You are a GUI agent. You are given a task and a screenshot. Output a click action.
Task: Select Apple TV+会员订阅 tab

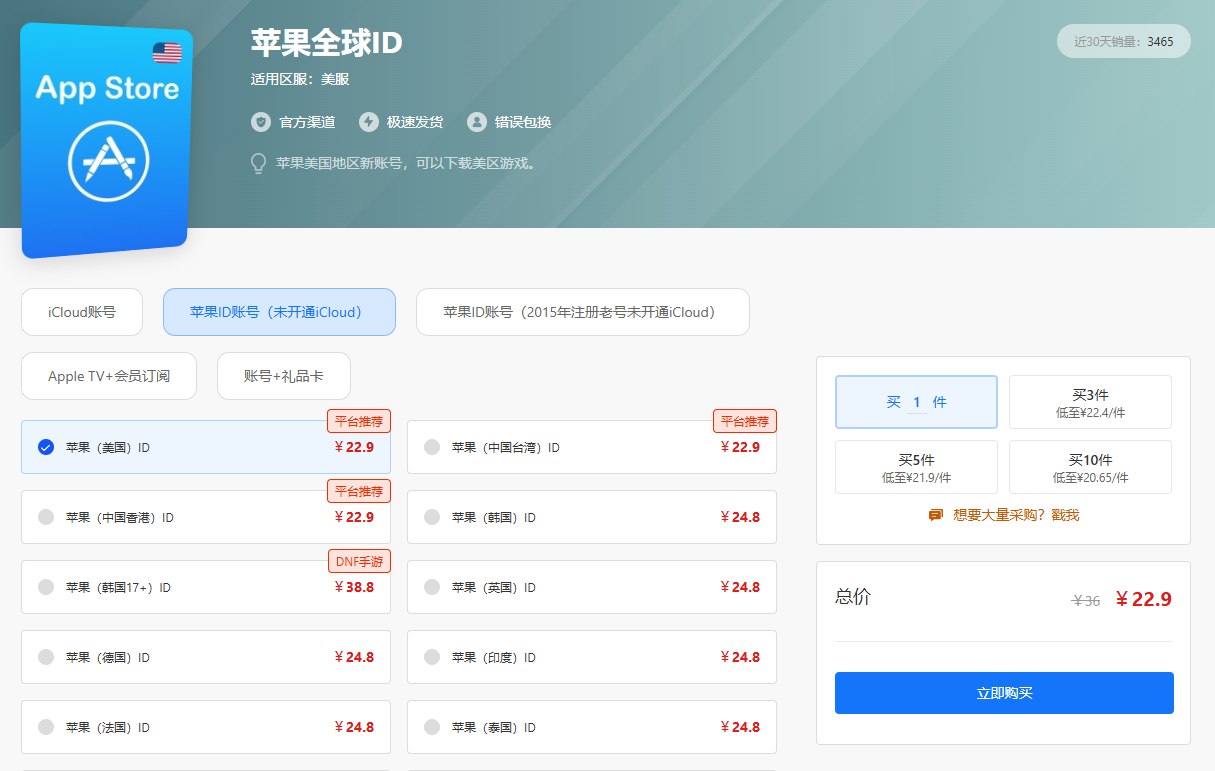109,376
